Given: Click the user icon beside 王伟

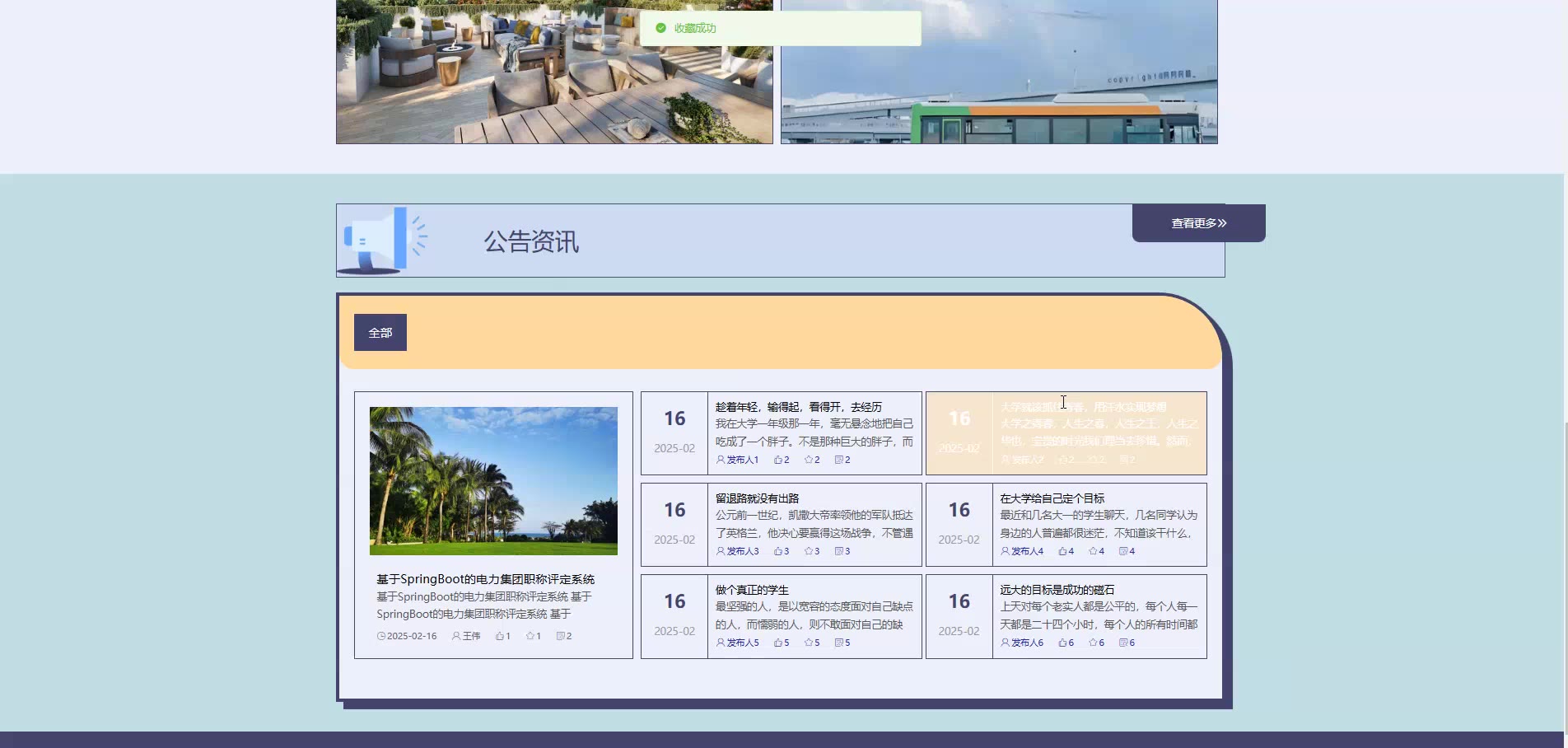Looking at the screenshot, I should pyautogui.click(x=456, y=636).
